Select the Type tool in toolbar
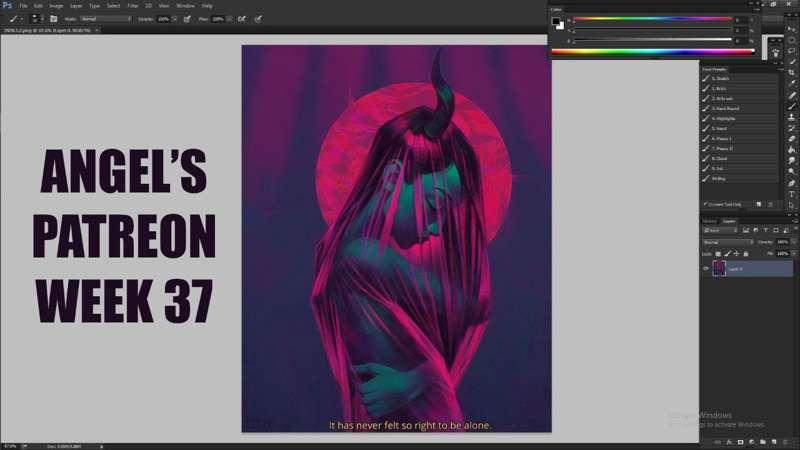 [x=791, y=194]
